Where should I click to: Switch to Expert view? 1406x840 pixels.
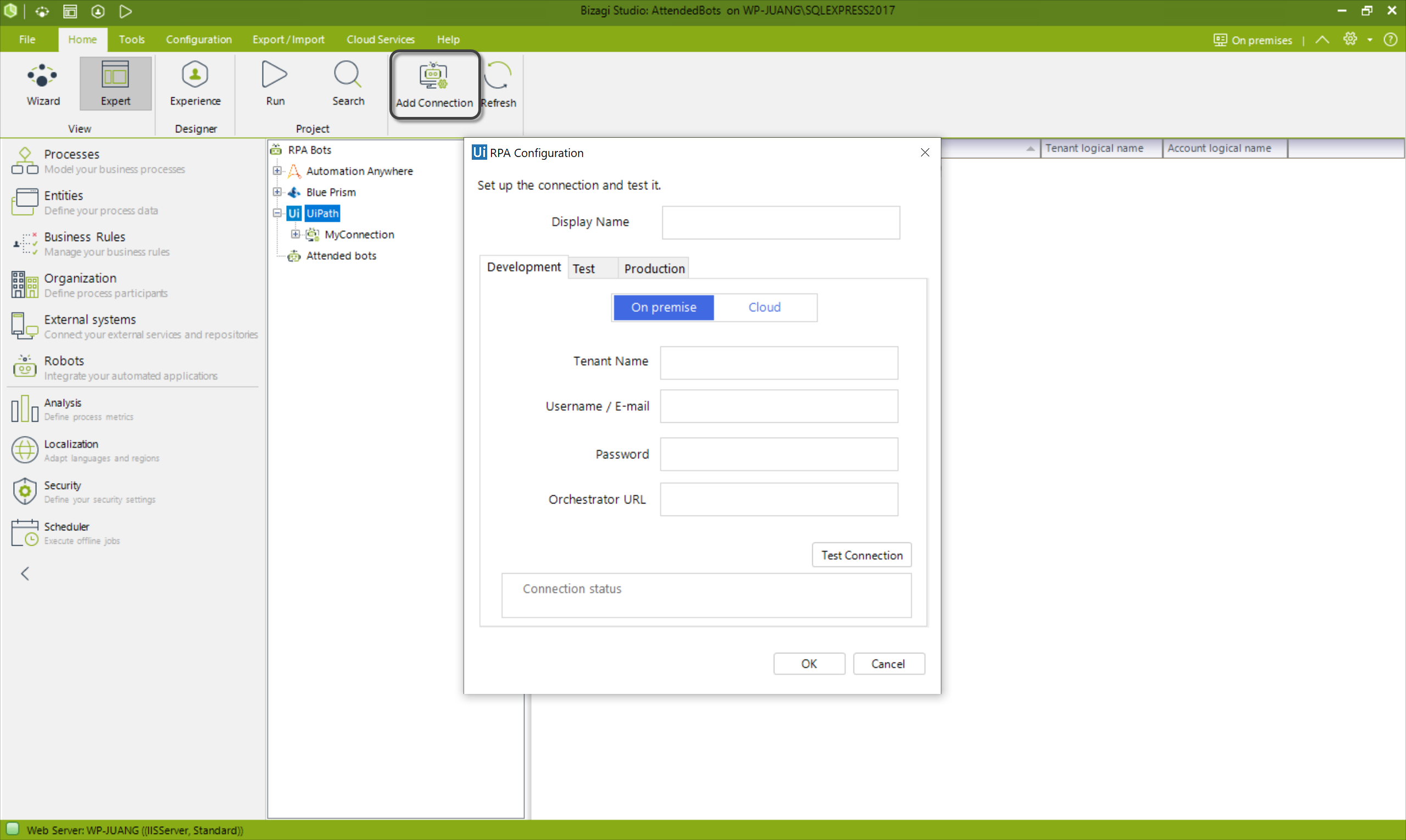point(115,84)
